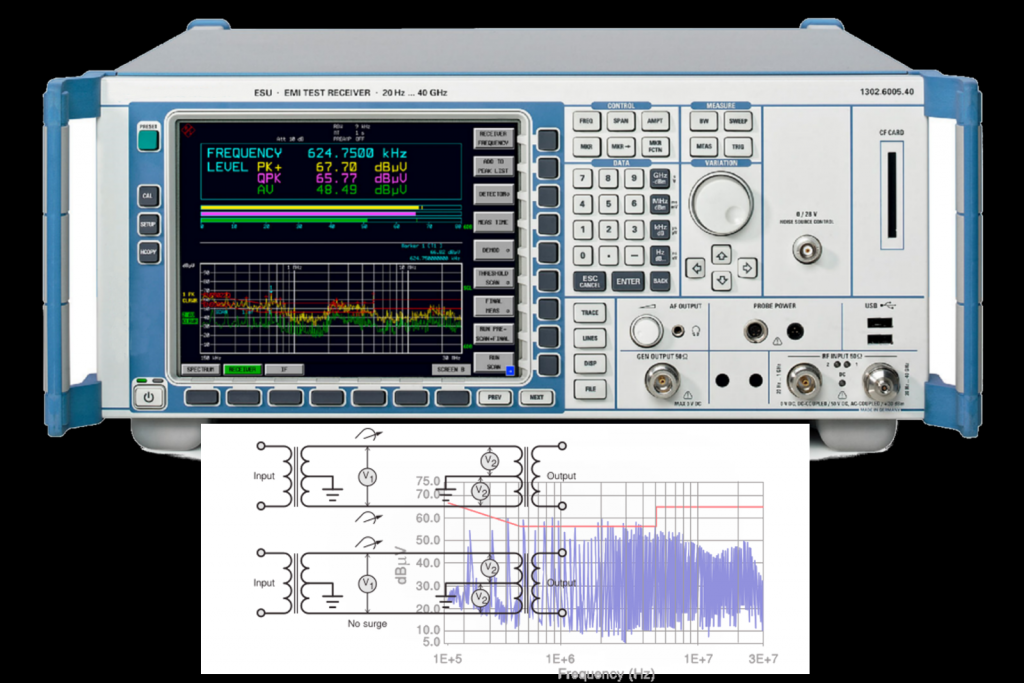Select the AMPT amplitude key
This screenshot has width=1024, height=683.
pyautogui.click(x=655, y=121)
